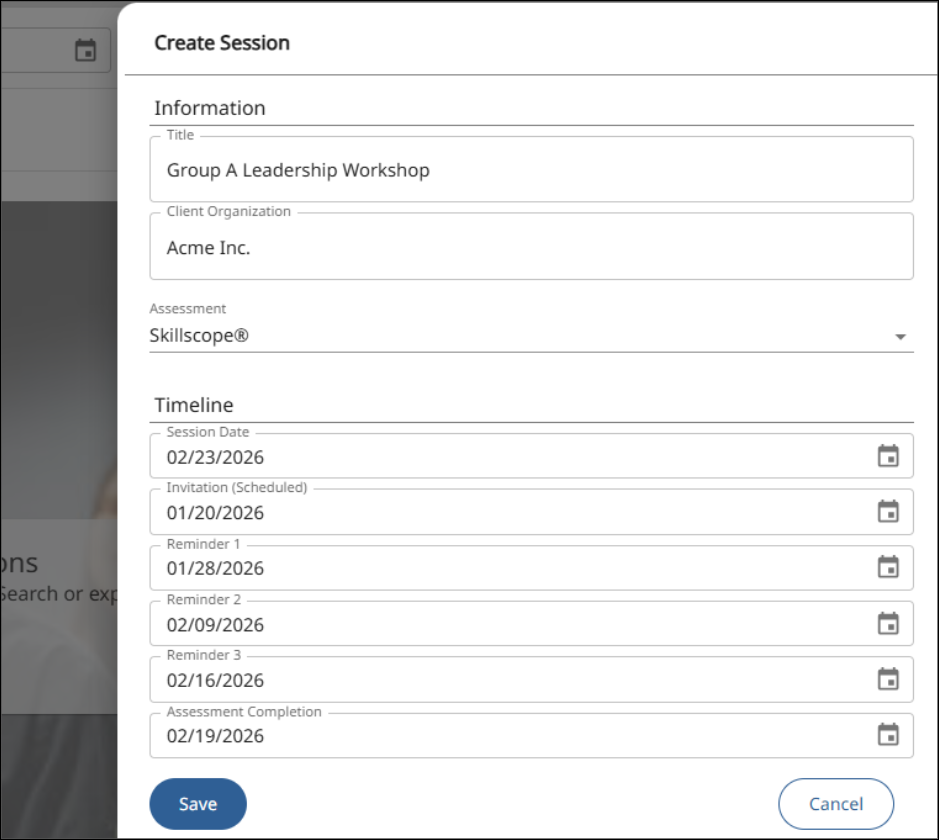
Task: Cancel session creation
Action: point(835,803)
